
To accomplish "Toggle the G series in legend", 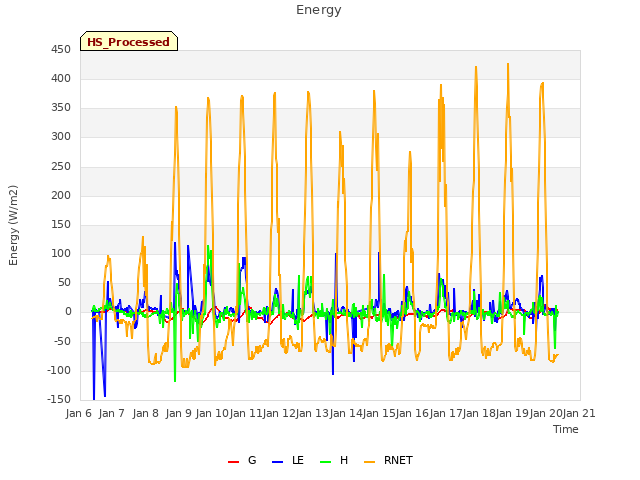I will point(242,461).
